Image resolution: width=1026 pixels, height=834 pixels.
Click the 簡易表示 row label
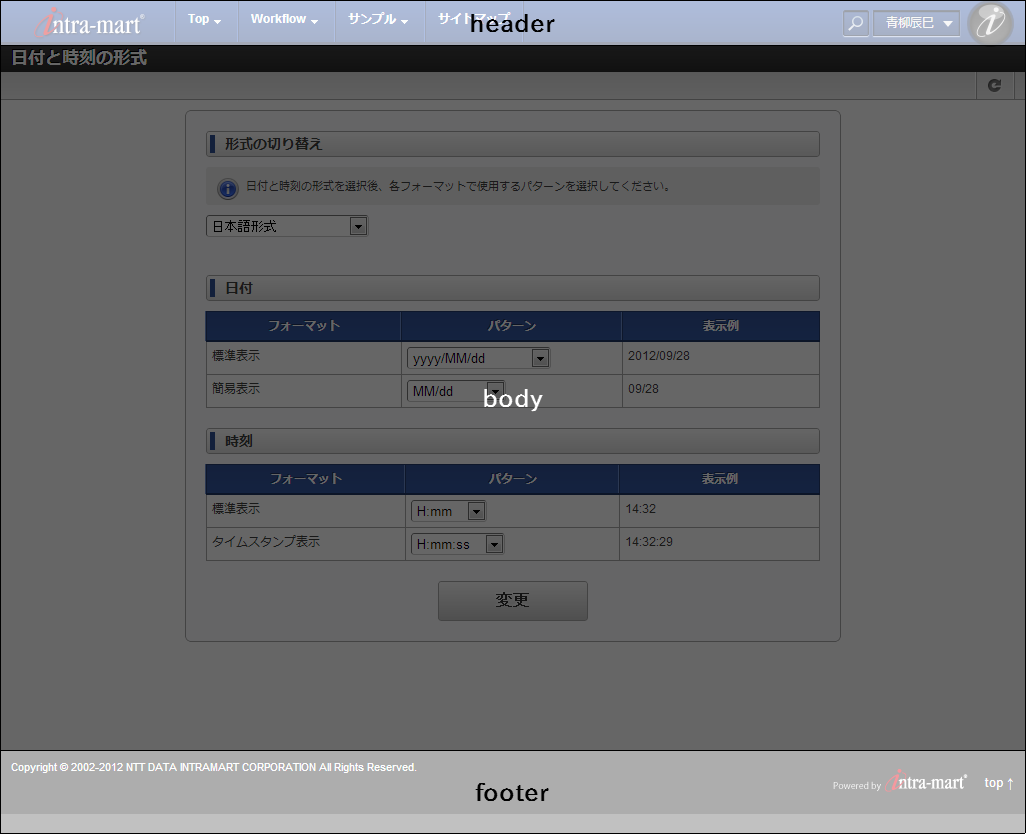236,389
